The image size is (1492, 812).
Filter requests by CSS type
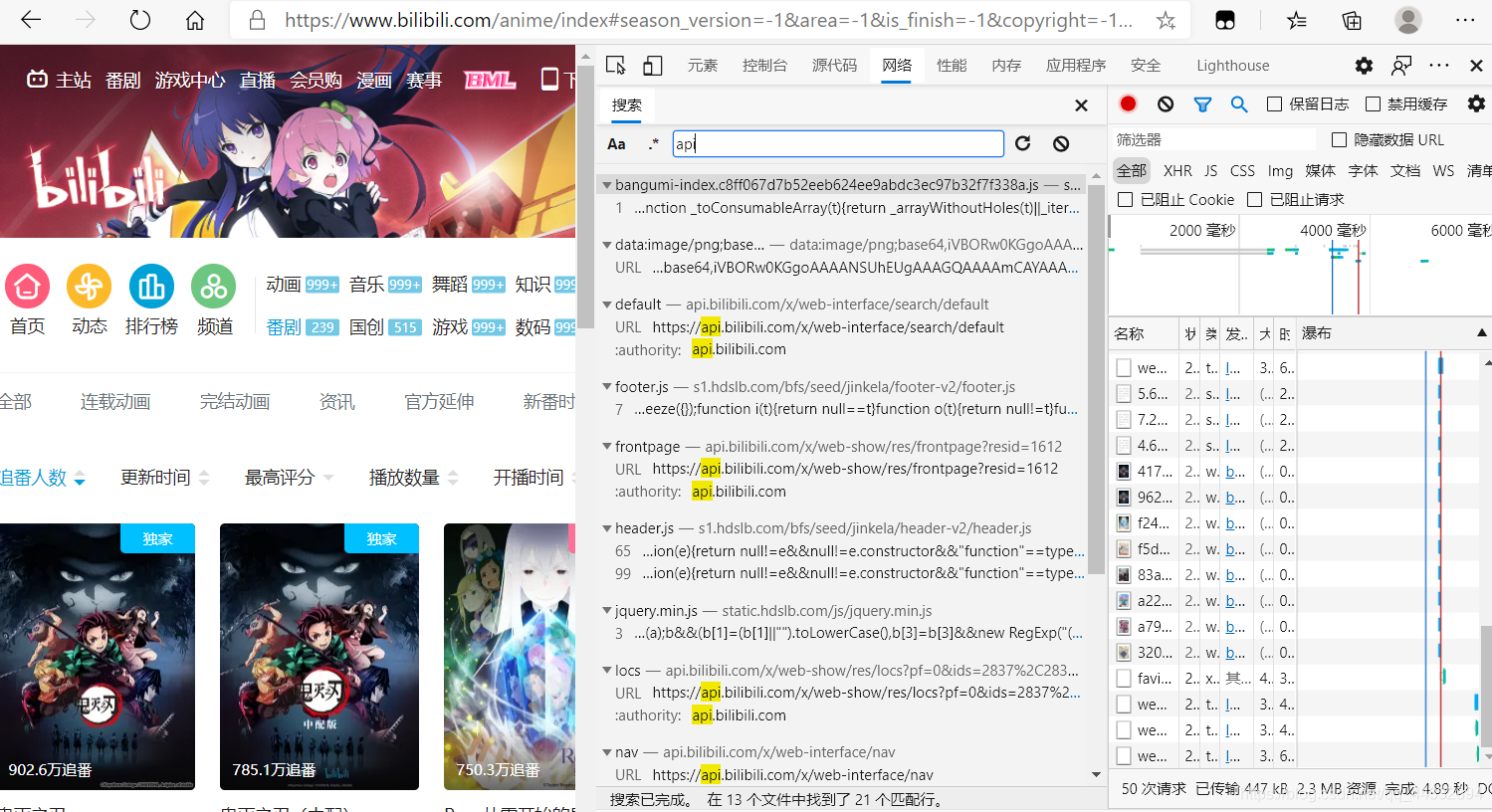click(x=1242, y=171)
